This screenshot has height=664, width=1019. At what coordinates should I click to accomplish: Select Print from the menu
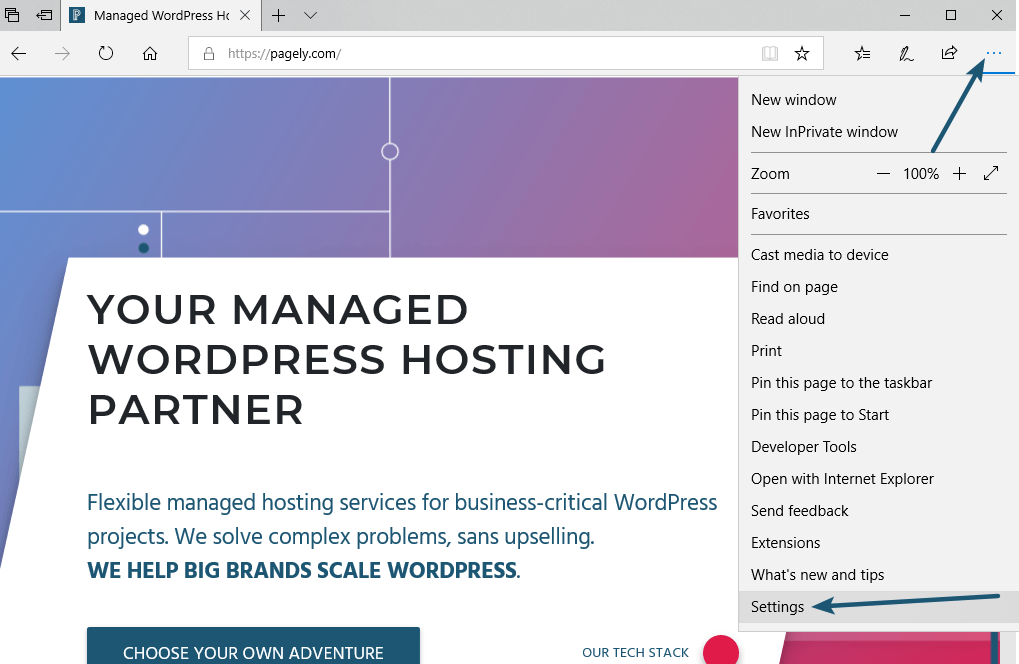(879, 351)
